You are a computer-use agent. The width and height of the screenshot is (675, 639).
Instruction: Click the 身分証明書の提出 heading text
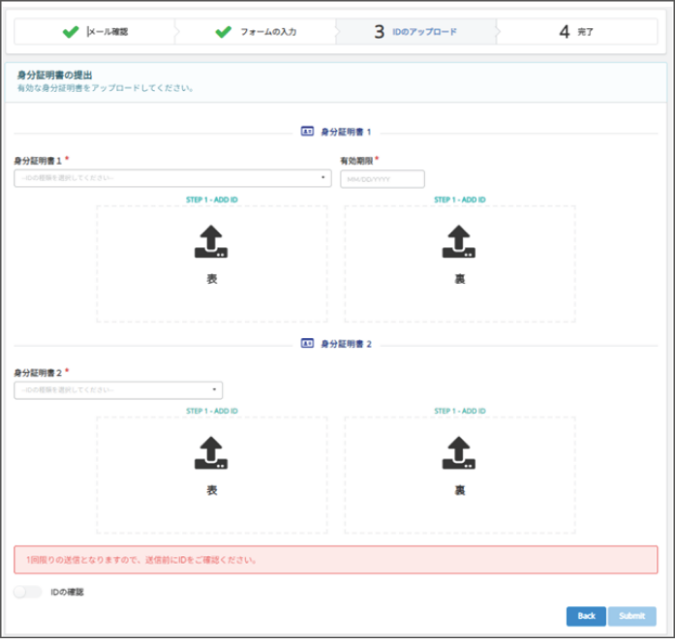[x=55, y=75]
